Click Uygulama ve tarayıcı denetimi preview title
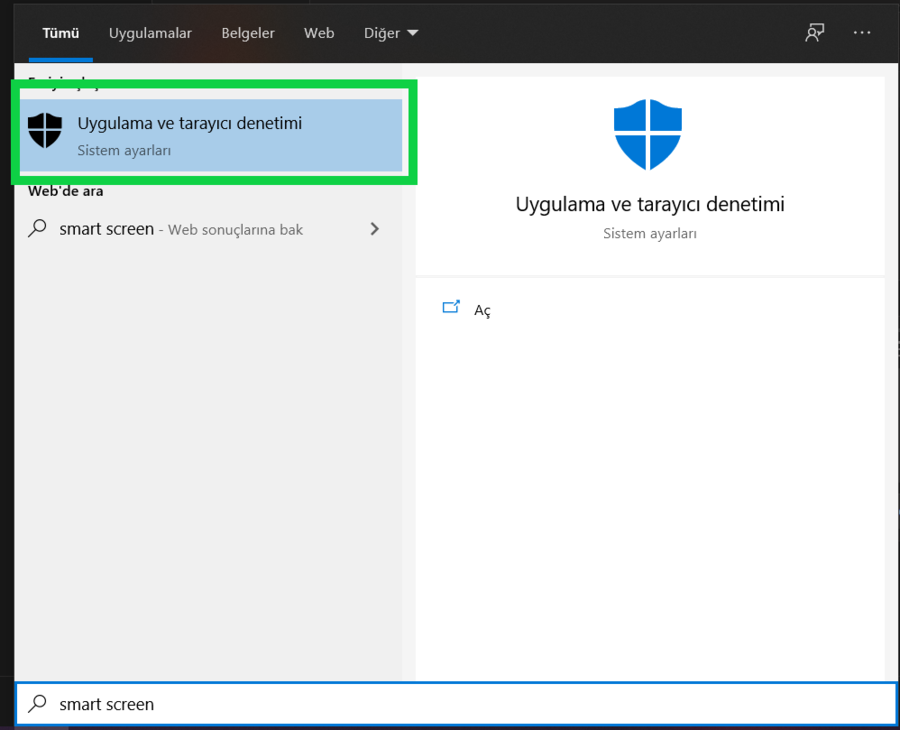The image size is (900, 730). click(x=650, y=204)
